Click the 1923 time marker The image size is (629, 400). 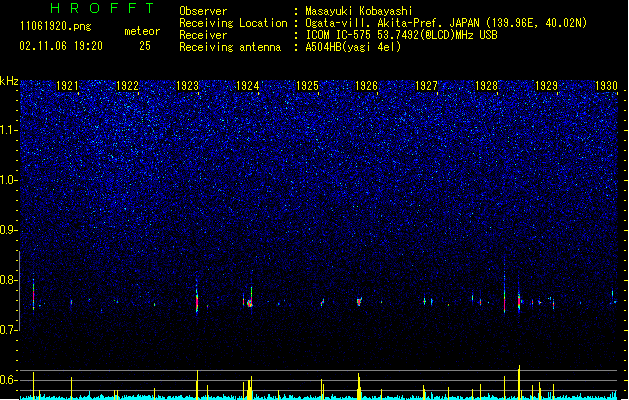[x=187, y=86]
